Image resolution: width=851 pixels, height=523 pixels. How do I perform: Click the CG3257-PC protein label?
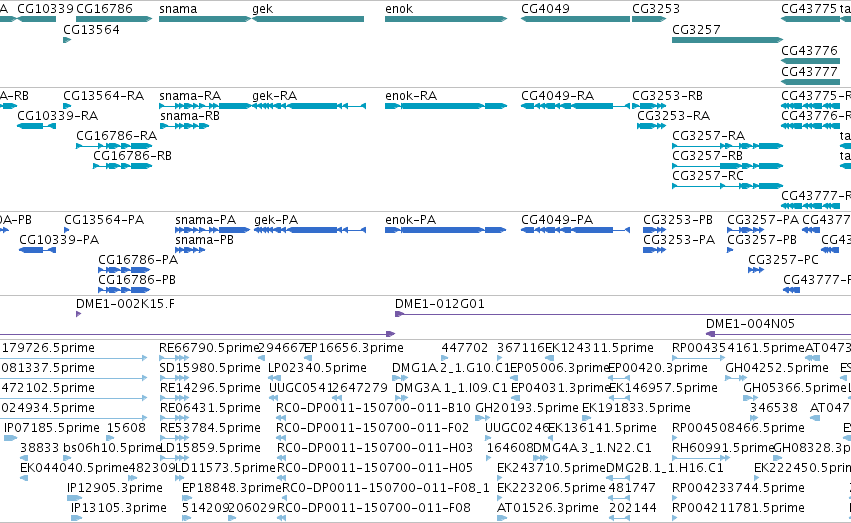[783, 260]
